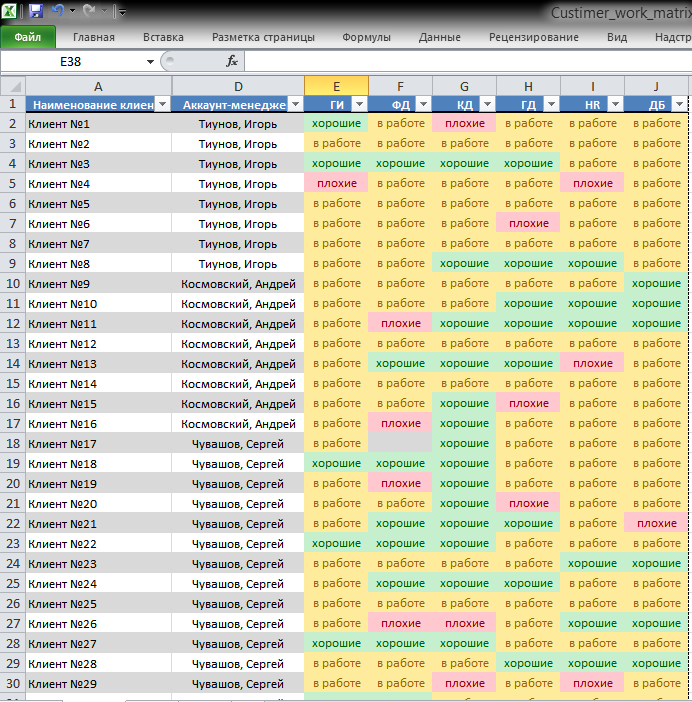Select 'плохие' HR cell for Клиент №4
Image resolution: width=692 pixels, height=702 pixels.
tap(593, 184)
